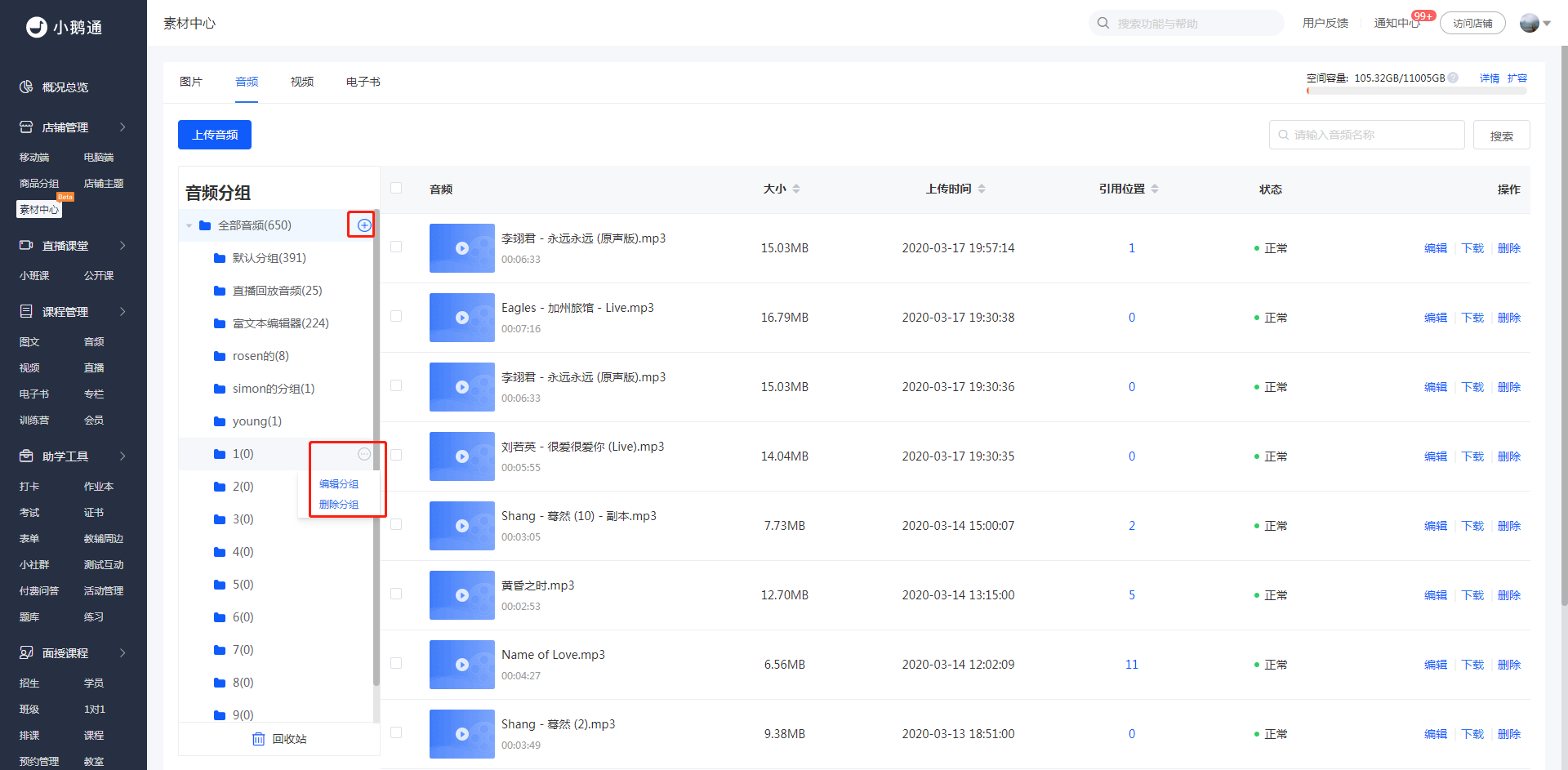Image resolution: width=1568 pixels, height=770 pixels.
Task: Click the 概况总览 overview icon
Action: (x=27, y=87)
